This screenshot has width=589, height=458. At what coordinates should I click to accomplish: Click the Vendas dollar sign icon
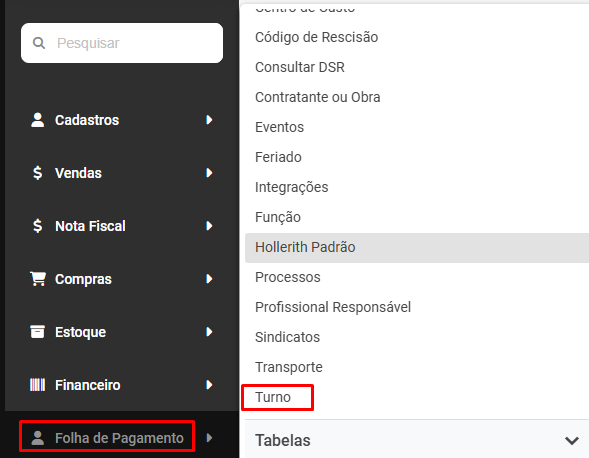tap(38, 173)
